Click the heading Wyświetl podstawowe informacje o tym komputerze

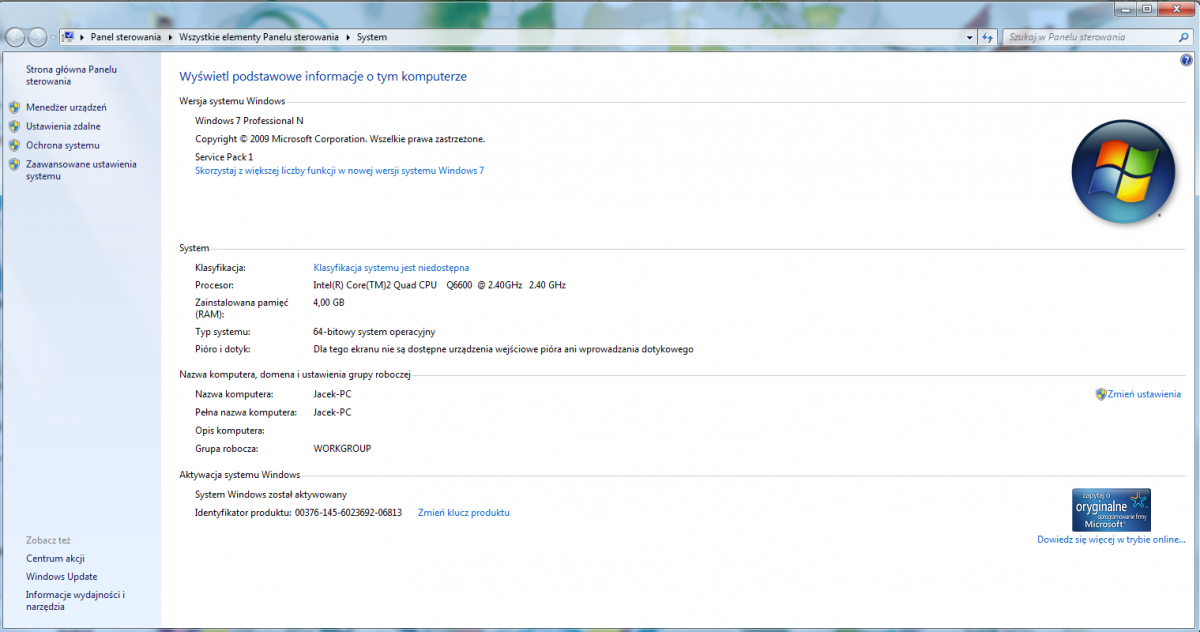pyautogui.click(x=323, y=76)
